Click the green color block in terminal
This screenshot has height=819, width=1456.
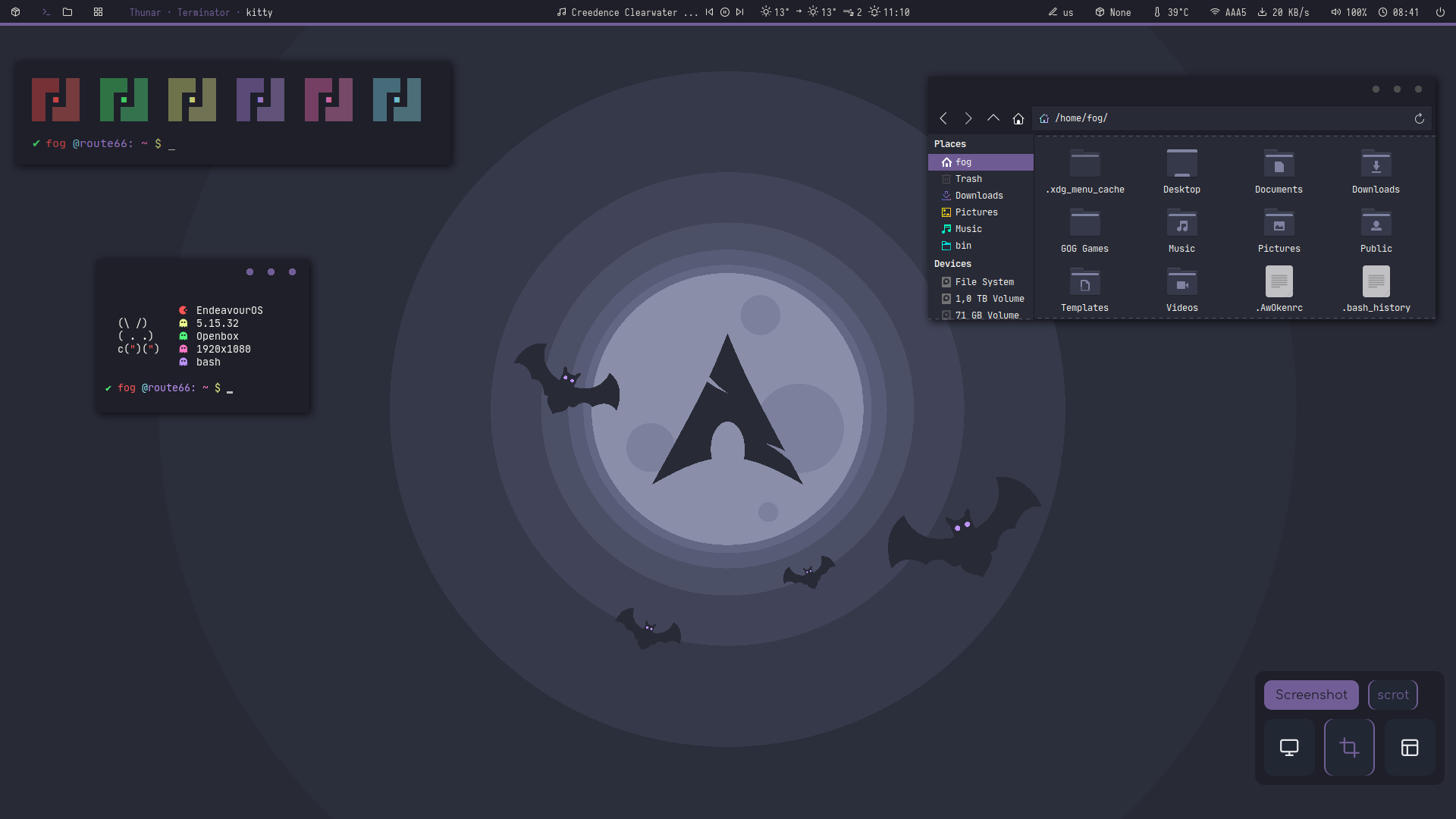(124, 99)
